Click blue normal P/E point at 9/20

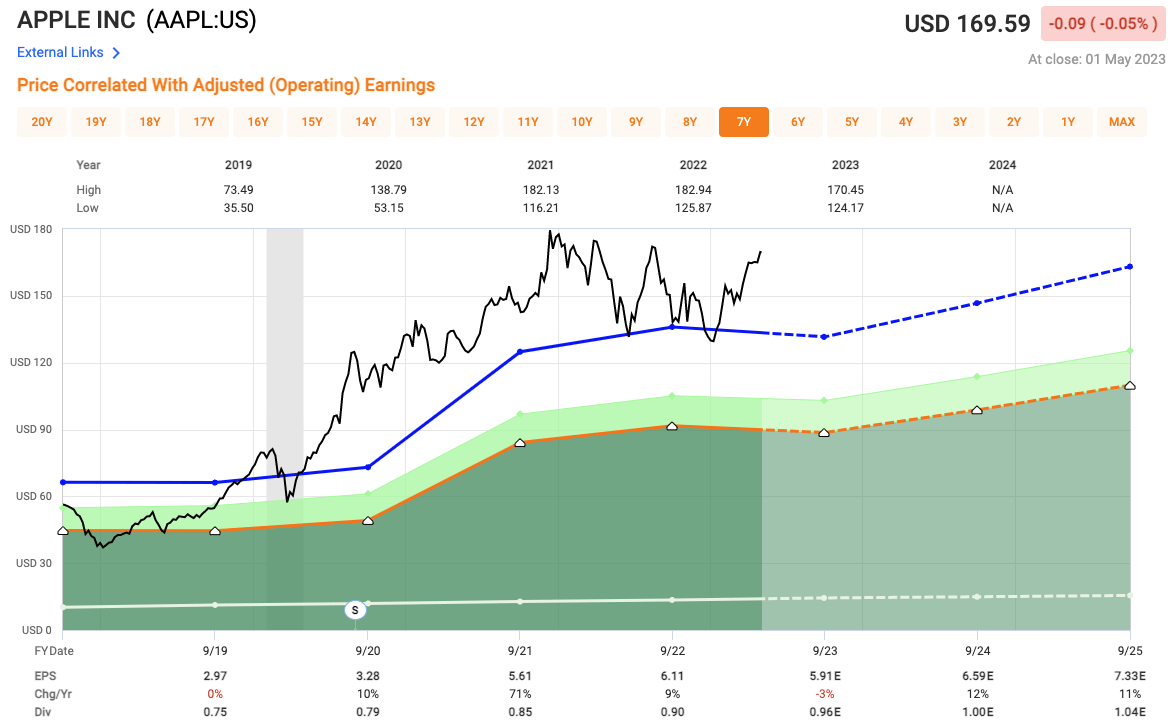point(368,467)
